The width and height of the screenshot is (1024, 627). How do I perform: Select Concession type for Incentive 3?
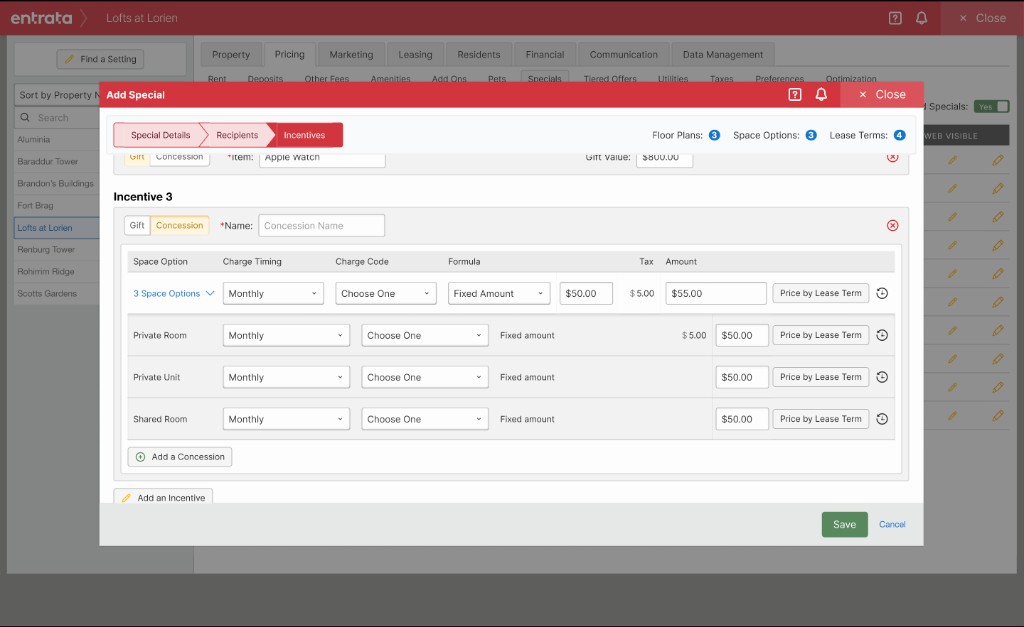coord(180,225)
